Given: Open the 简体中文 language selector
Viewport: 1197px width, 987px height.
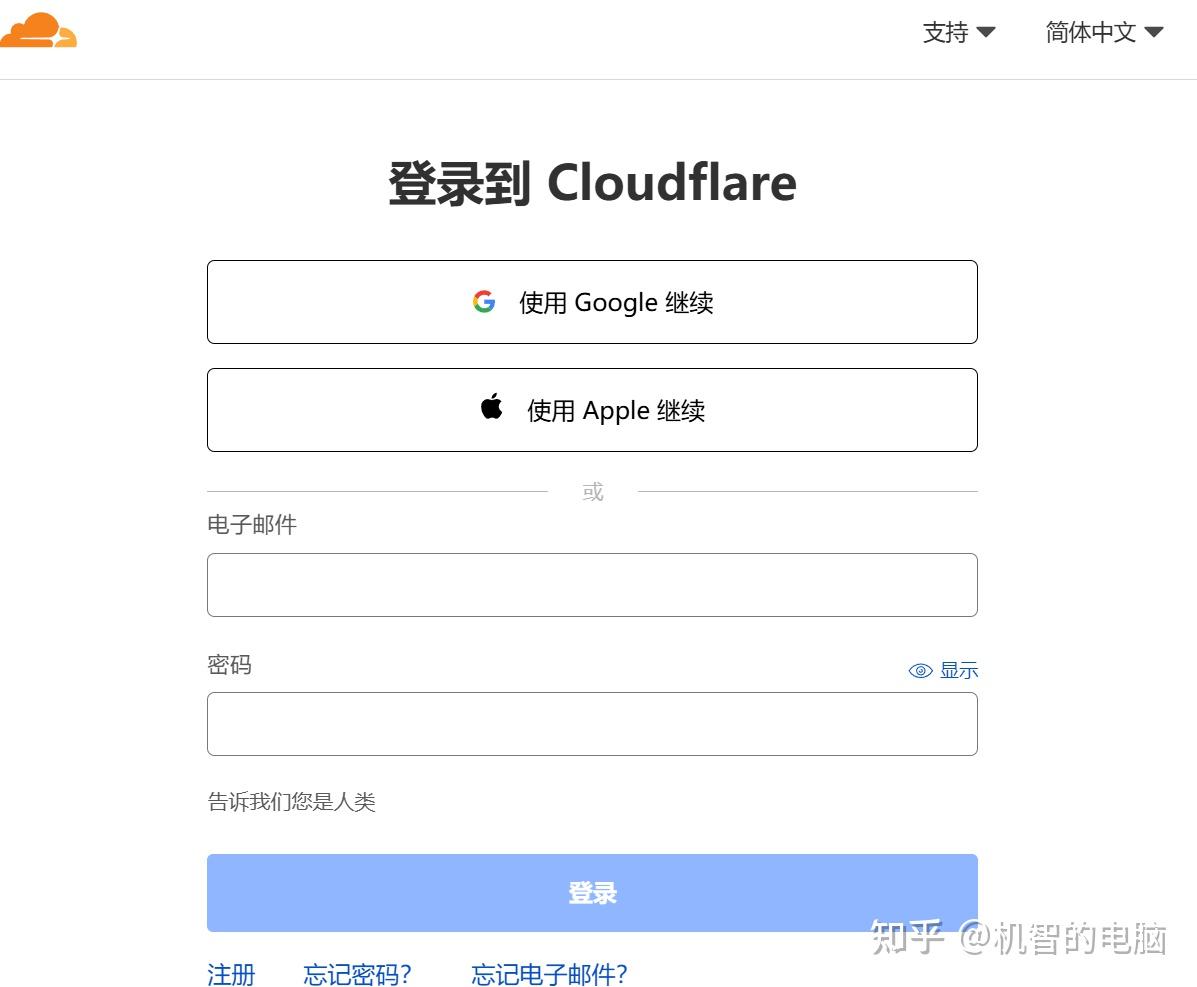Looking at the screenshot, I should [x=1090, y=33].
